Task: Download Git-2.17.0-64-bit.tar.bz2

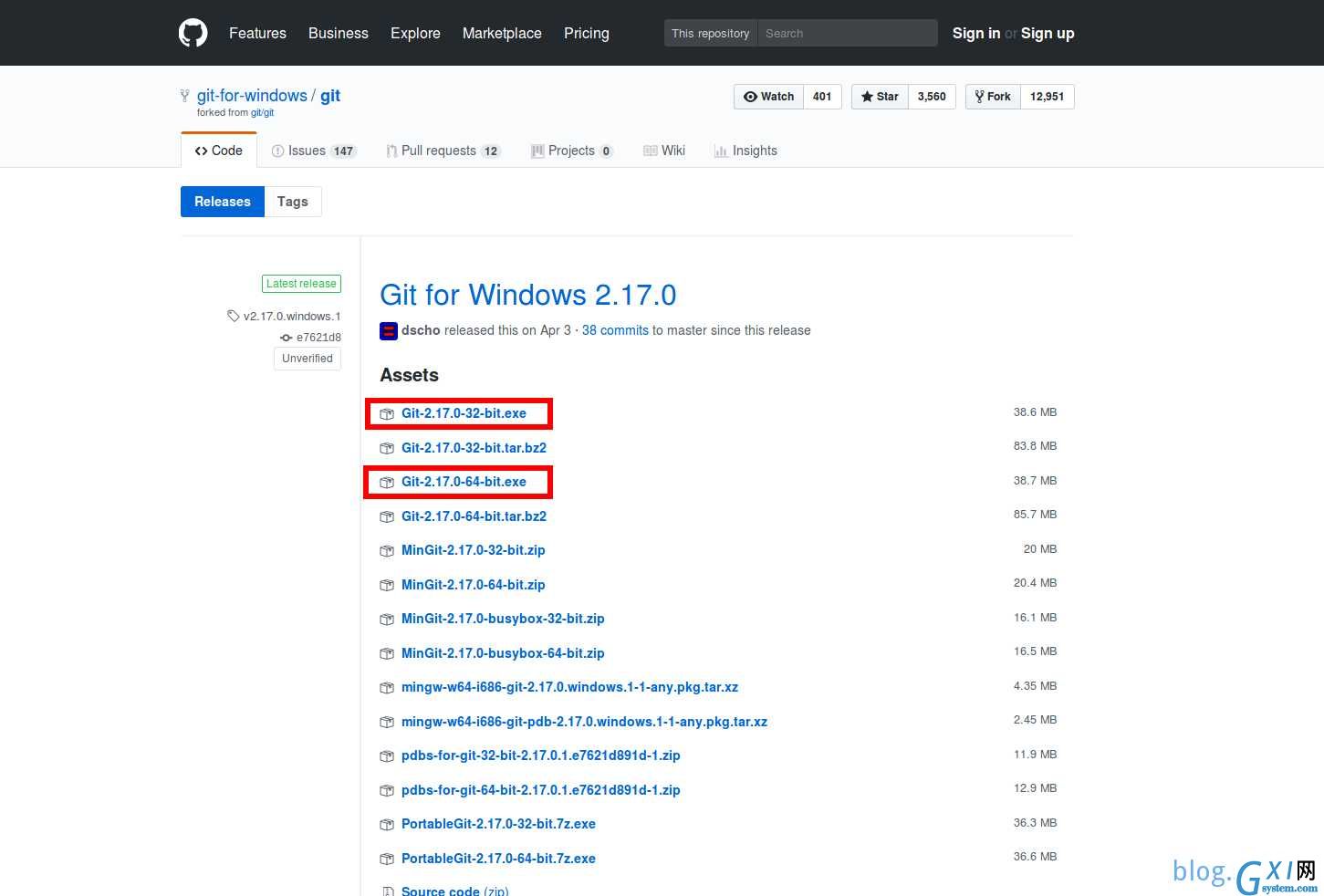Action: [x=474, y=516]
